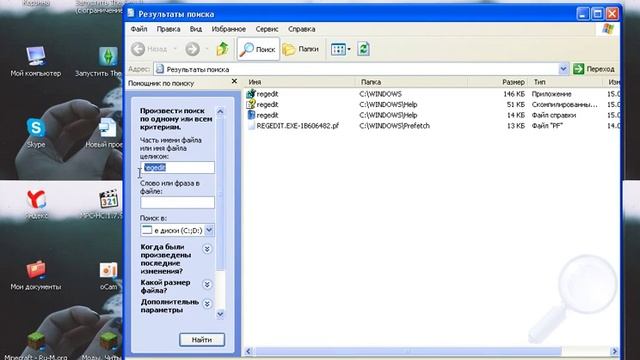640x360 pixels.
Task: Click the Файл справки type cell
Action: pos(553,115)
